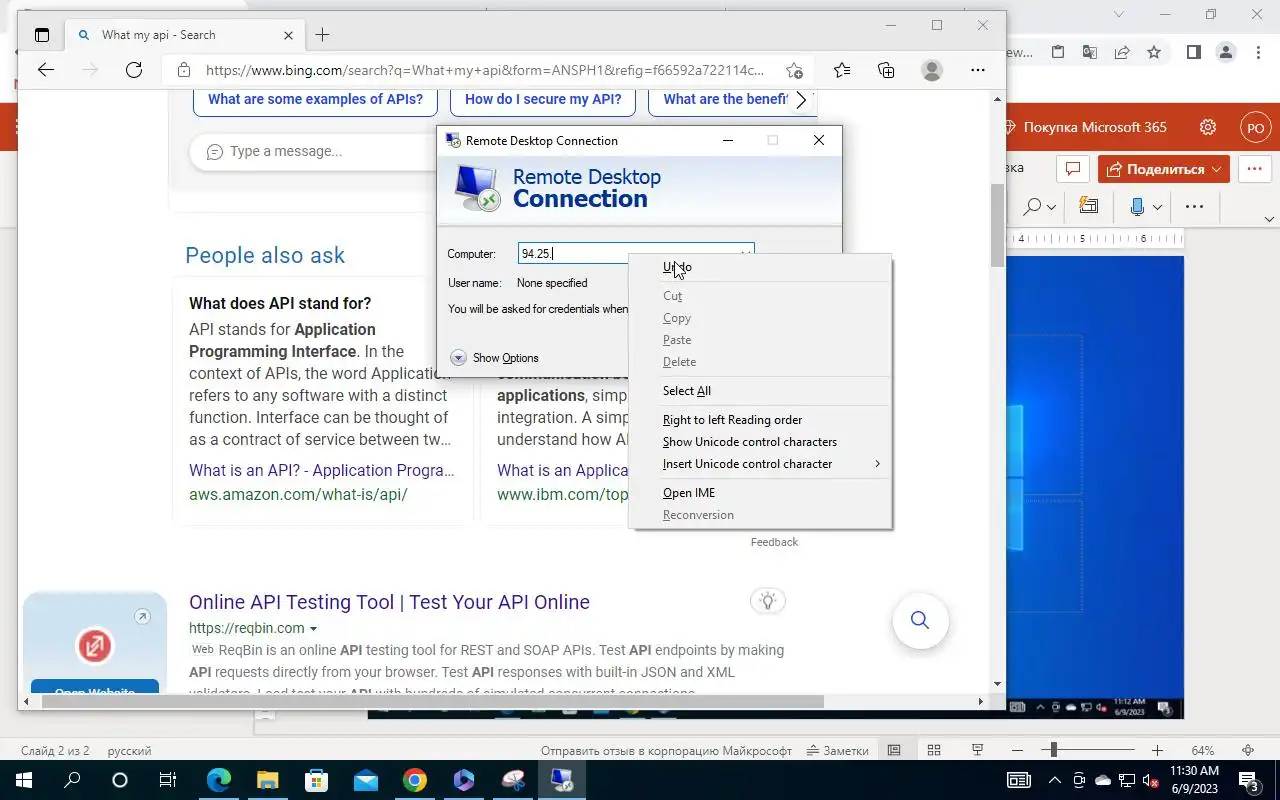Click Покупка Microsoft 365 button
The width and height of the screenshot is (1280, 800).
(1084, 127)
